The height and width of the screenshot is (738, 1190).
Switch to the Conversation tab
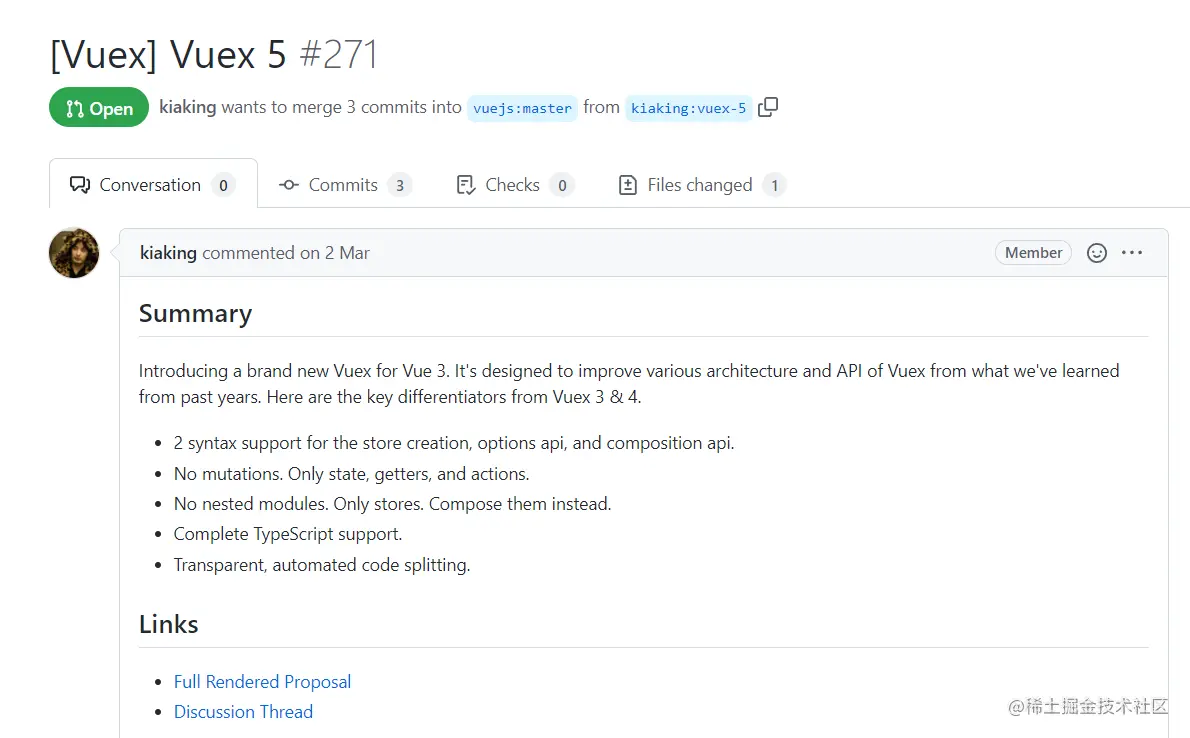pos(153,184)
